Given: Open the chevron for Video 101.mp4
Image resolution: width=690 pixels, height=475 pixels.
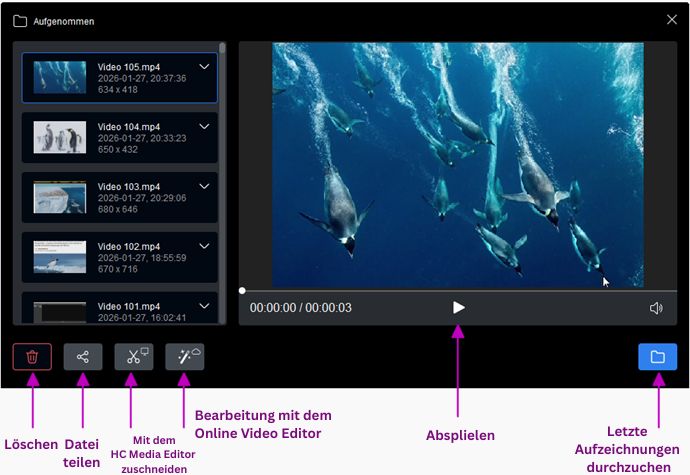Looking at the screenshot, I should click(x=204, y=305).
